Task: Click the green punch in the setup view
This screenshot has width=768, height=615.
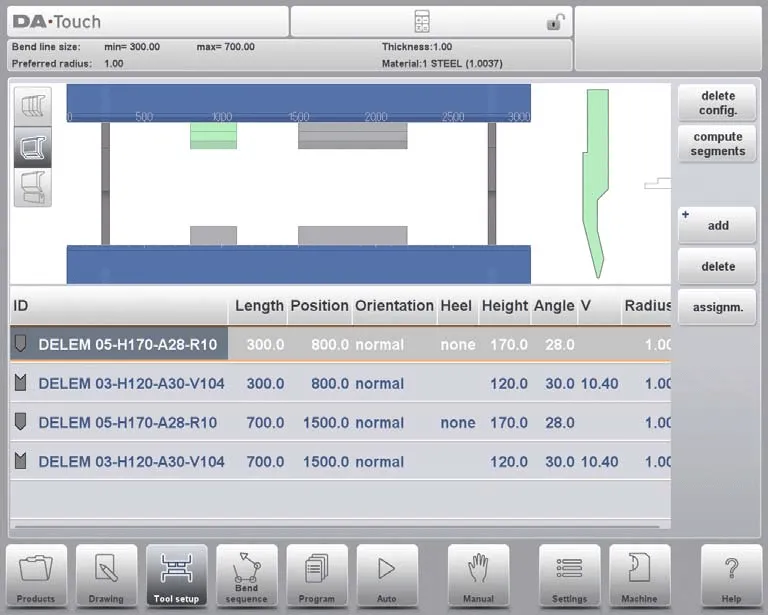Action: point(213,136)
